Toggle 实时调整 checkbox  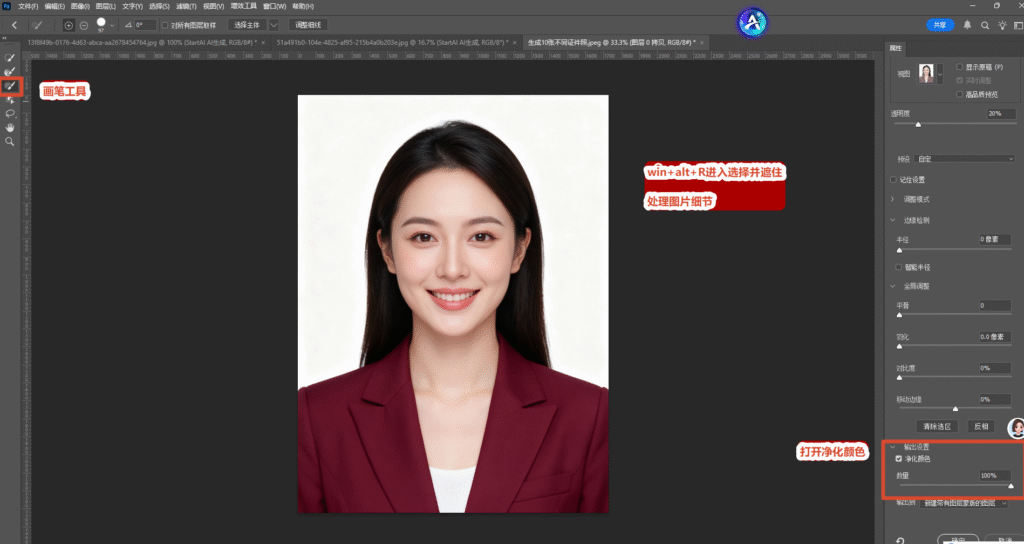(x=959, y=80)
